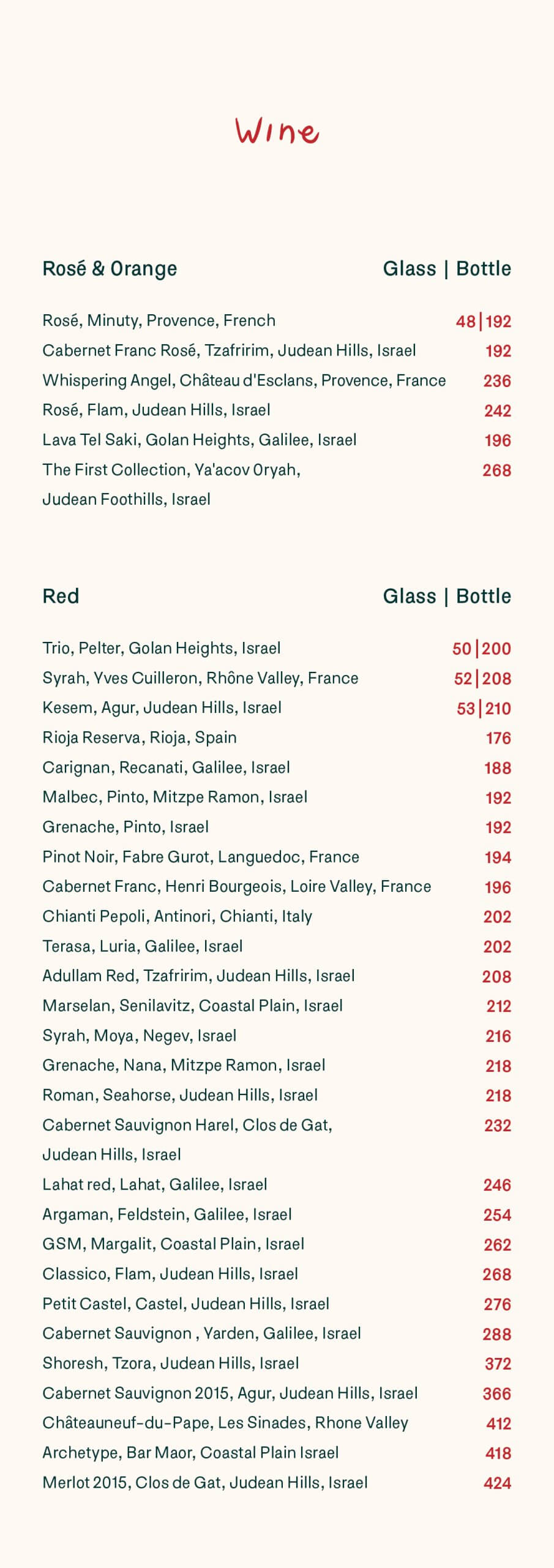Choose Châteauneuf-du-Pape, Les Sinades wine
This screenshot has width=554, height=1568.
225,1423
